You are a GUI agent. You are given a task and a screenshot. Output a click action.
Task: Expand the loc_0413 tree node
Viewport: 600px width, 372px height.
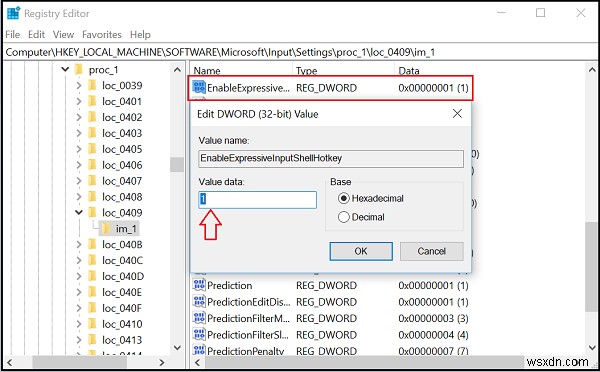coord(79,340)
